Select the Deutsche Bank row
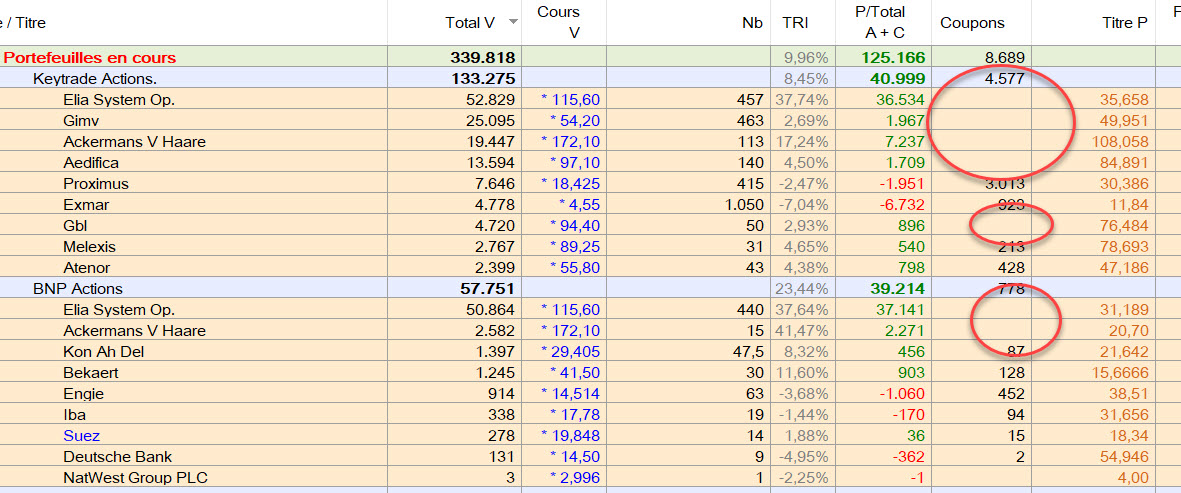1181x493 pixels. (x=104, y=457)
